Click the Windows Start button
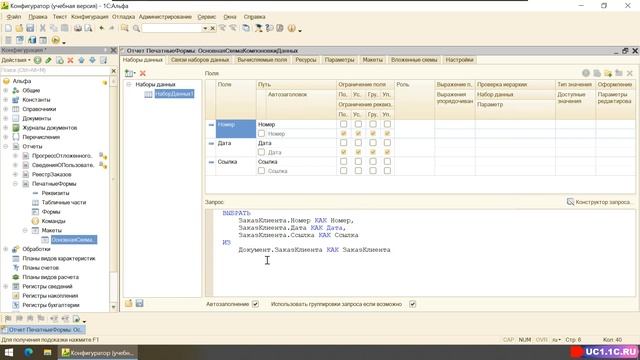 coord(9,352)
